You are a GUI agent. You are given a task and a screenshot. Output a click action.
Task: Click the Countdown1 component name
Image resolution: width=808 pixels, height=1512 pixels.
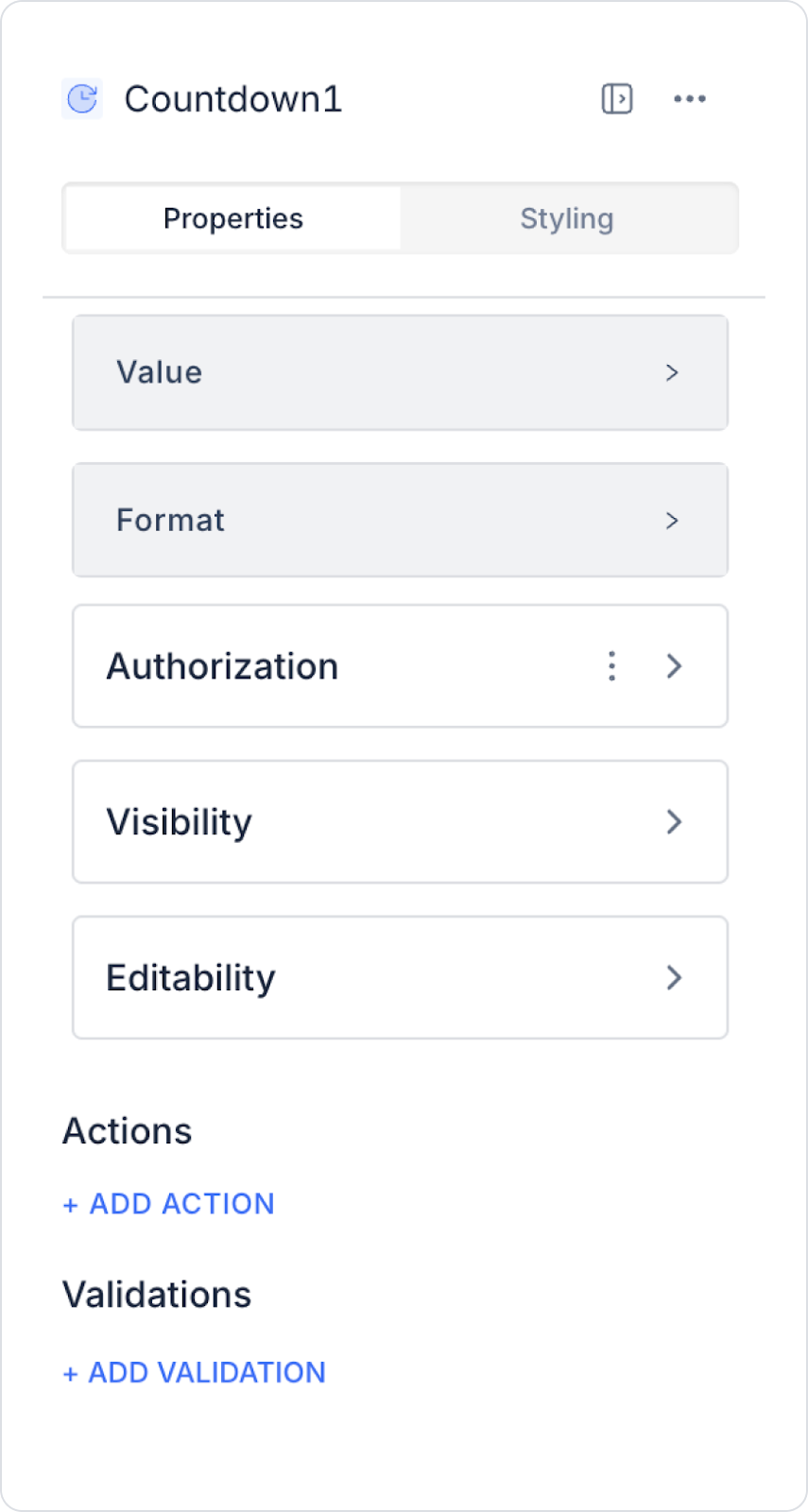click(233, 98)
